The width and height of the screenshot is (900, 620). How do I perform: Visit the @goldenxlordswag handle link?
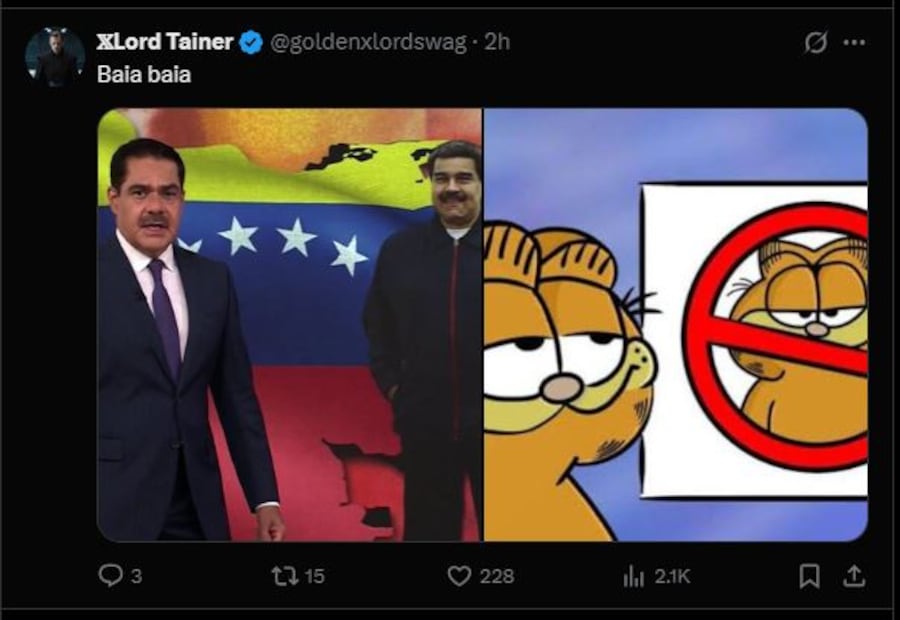(370, 42)
